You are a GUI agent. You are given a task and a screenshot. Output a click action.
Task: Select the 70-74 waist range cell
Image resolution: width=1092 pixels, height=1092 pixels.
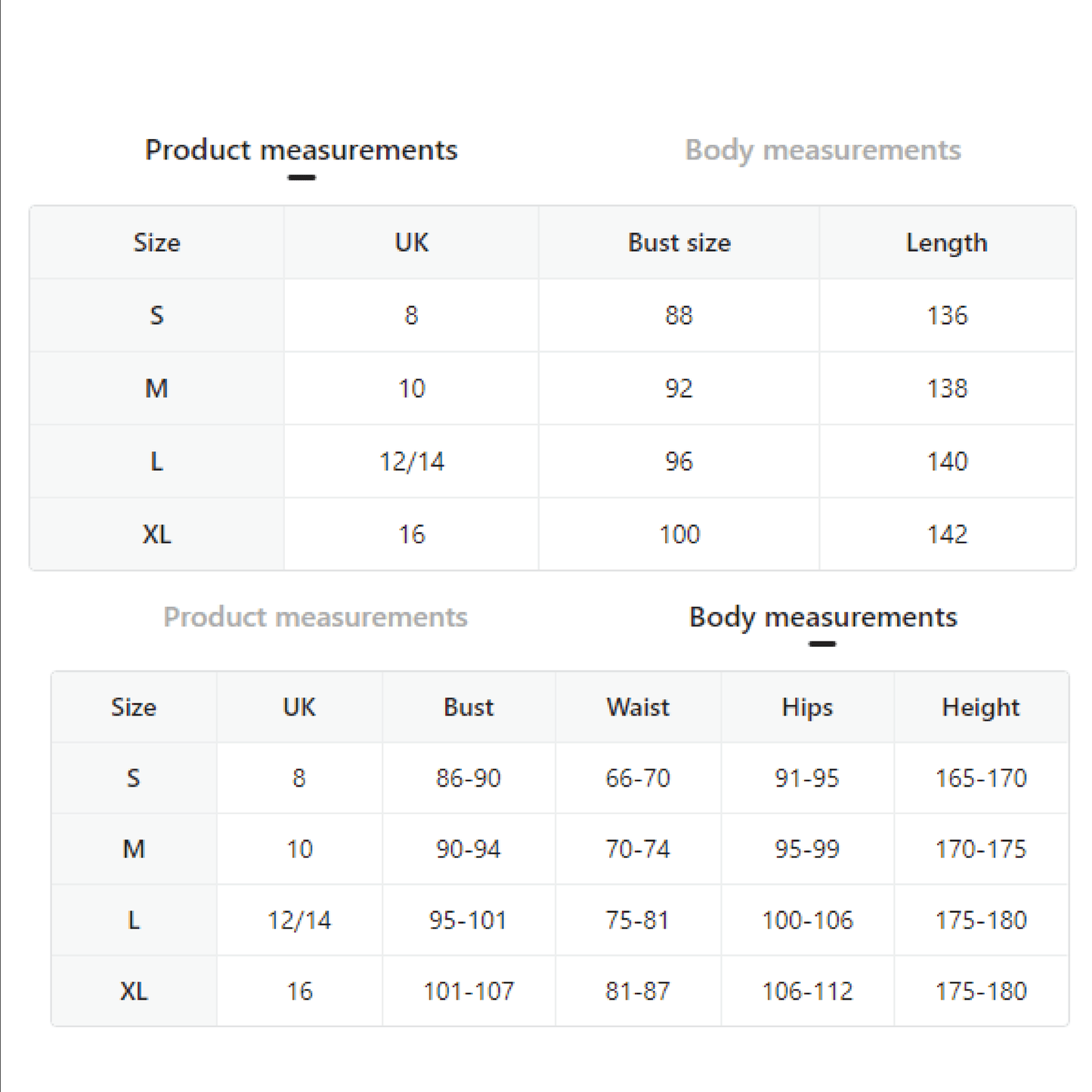point(638,849)
